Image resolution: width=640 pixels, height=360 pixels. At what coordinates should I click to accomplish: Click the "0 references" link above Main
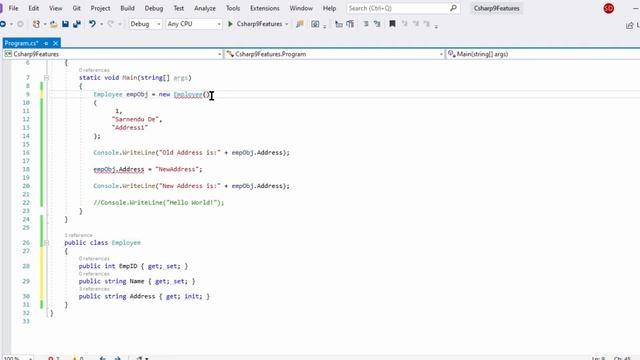tap(94, 70)
